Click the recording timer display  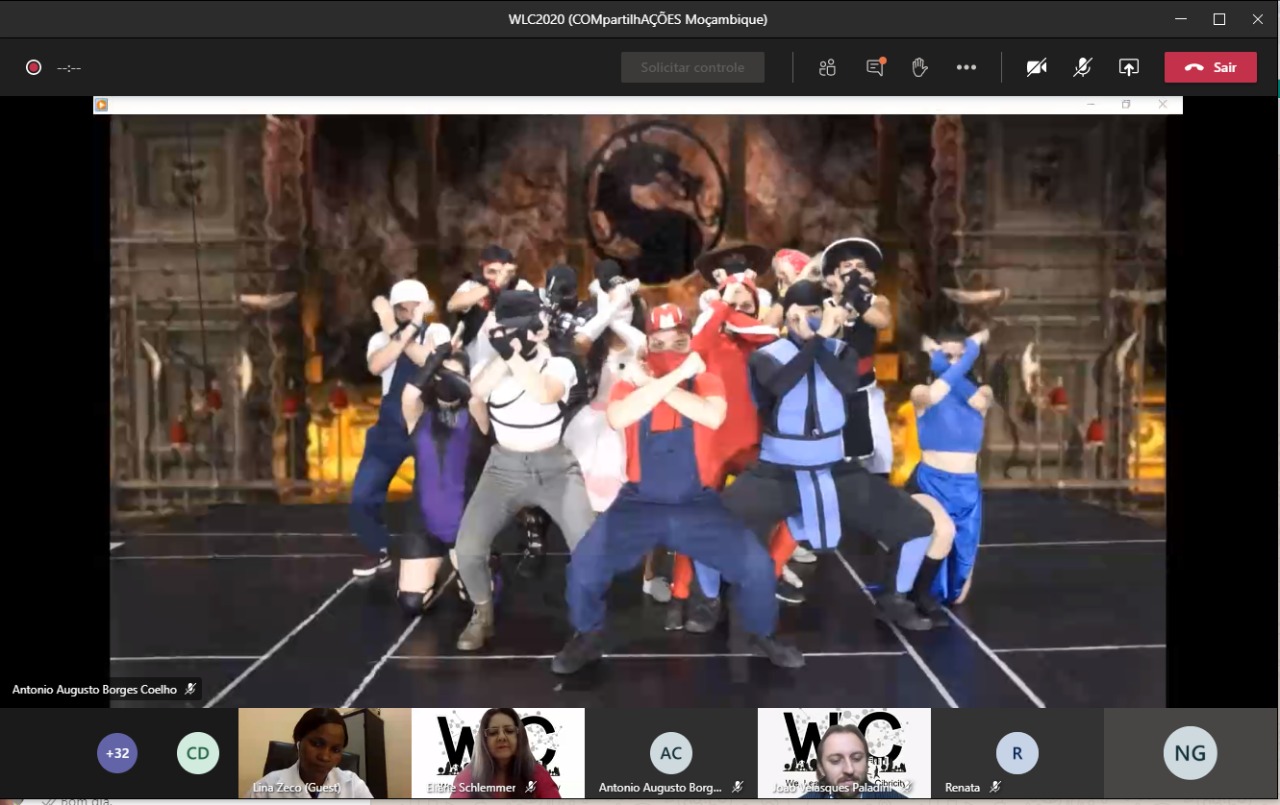[69, 68]
